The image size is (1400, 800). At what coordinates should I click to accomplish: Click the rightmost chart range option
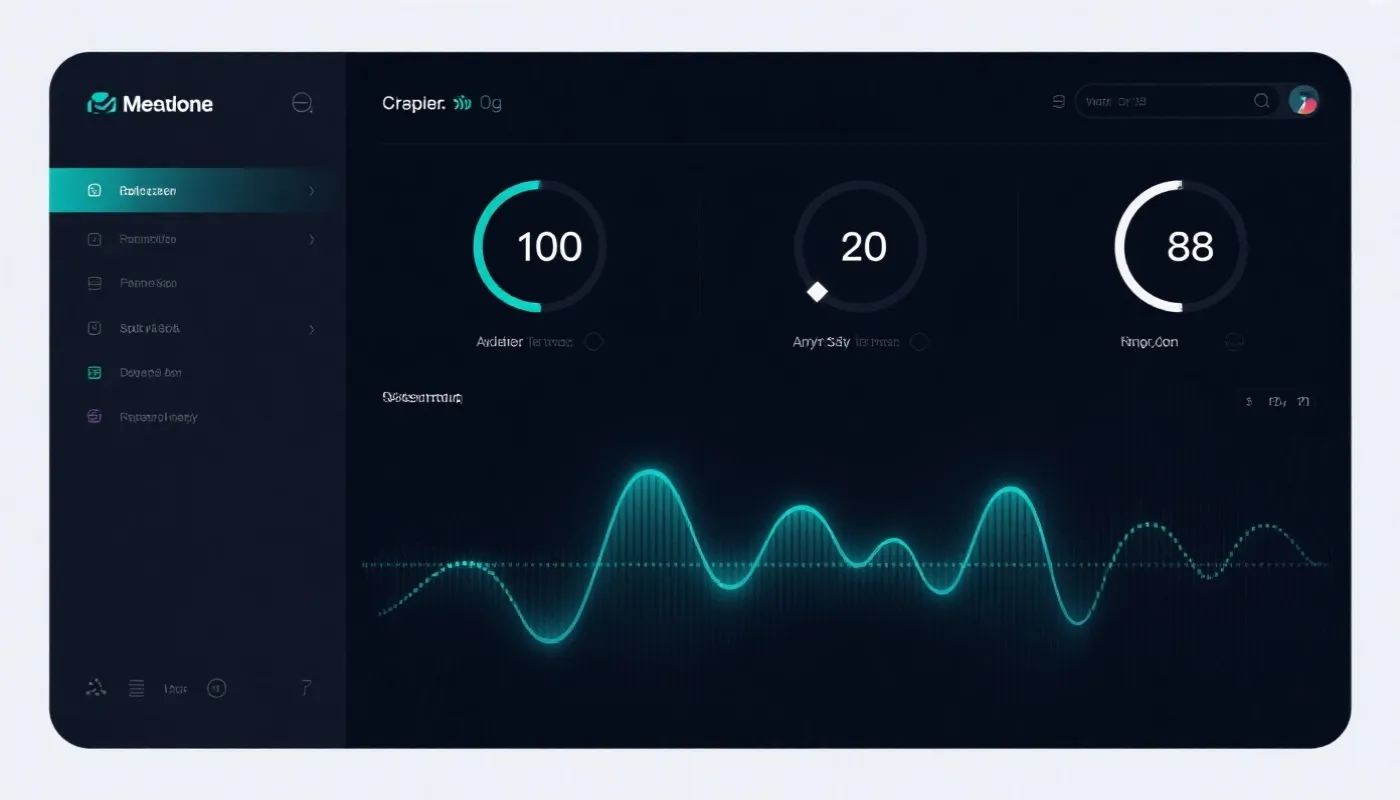[x=1302, y=402]
